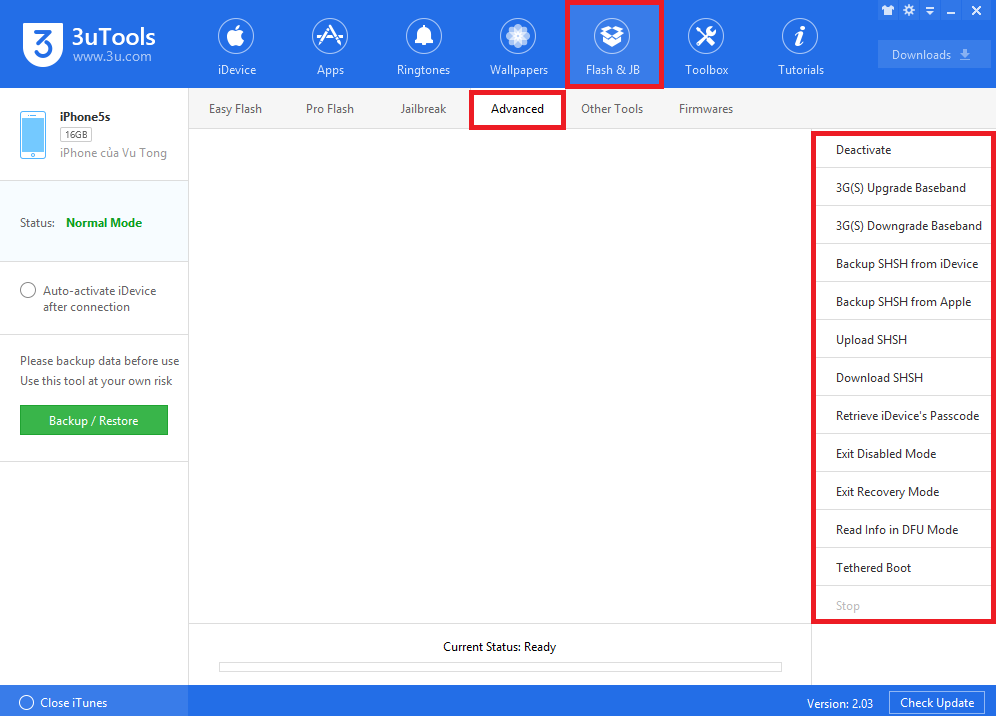The image size is (996, 716).
Task: Click the Version: 2.03 label
Action: click(840, 703)
